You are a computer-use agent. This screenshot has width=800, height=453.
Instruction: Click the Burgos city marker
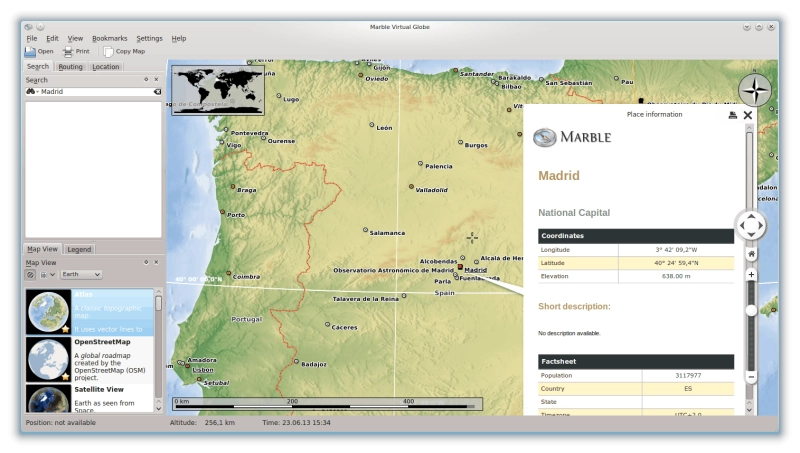point(460,142)
